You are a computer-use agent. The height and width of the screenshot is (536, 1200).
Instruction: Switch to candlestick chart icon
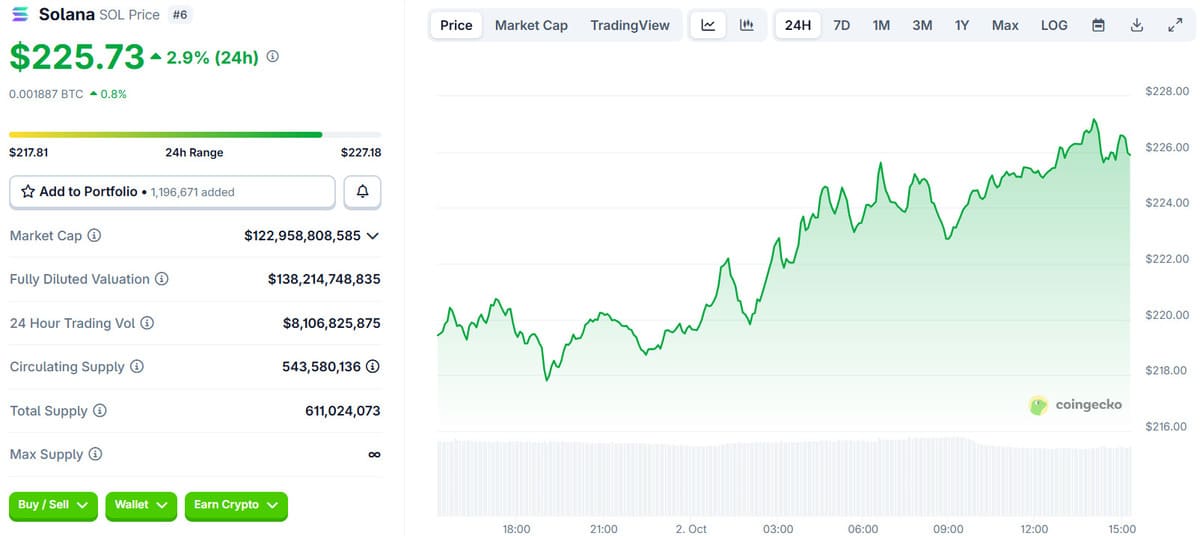point(746,25)
